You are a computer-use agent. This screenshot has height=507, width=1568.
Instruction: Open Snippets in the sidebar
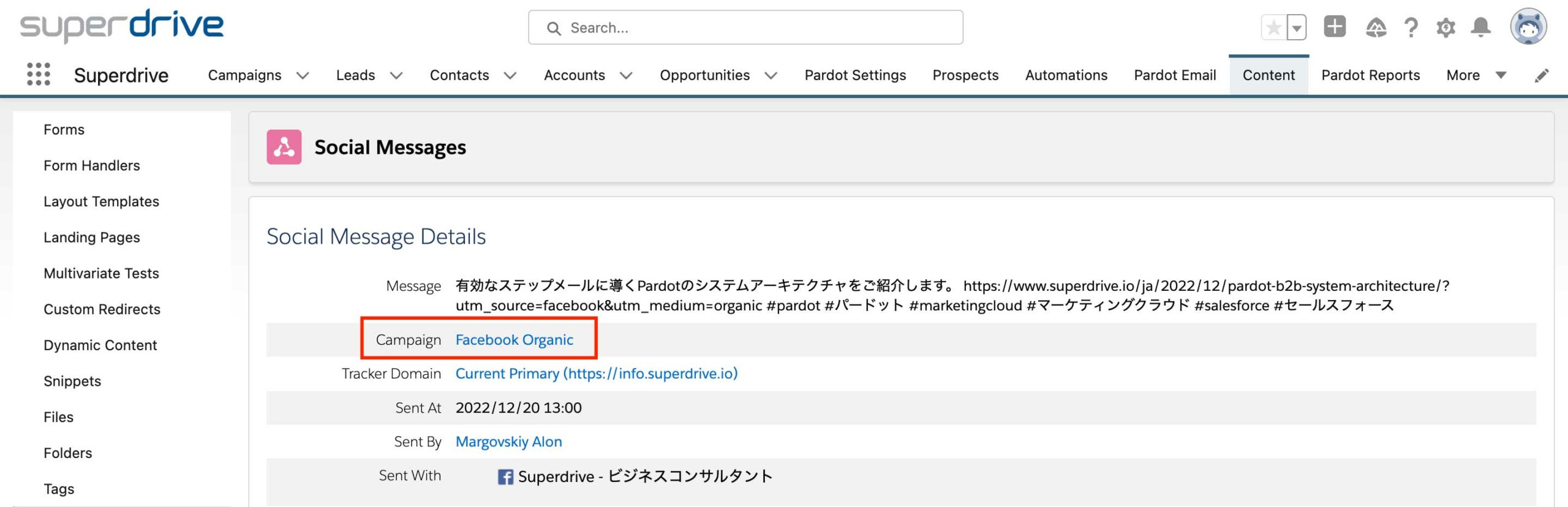72,381
